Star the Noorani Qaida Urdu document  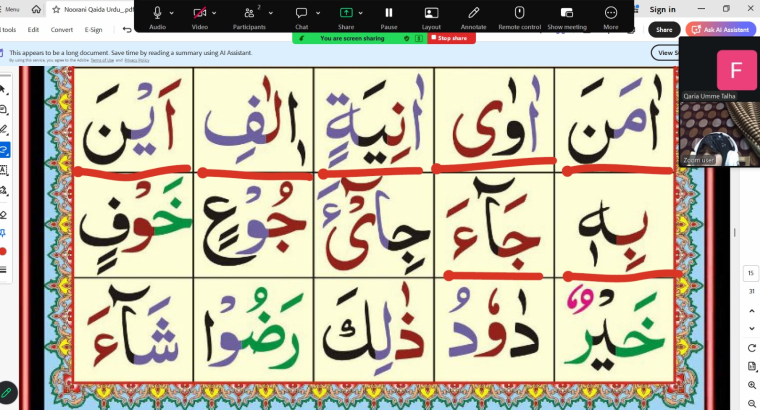coord(56,9)
